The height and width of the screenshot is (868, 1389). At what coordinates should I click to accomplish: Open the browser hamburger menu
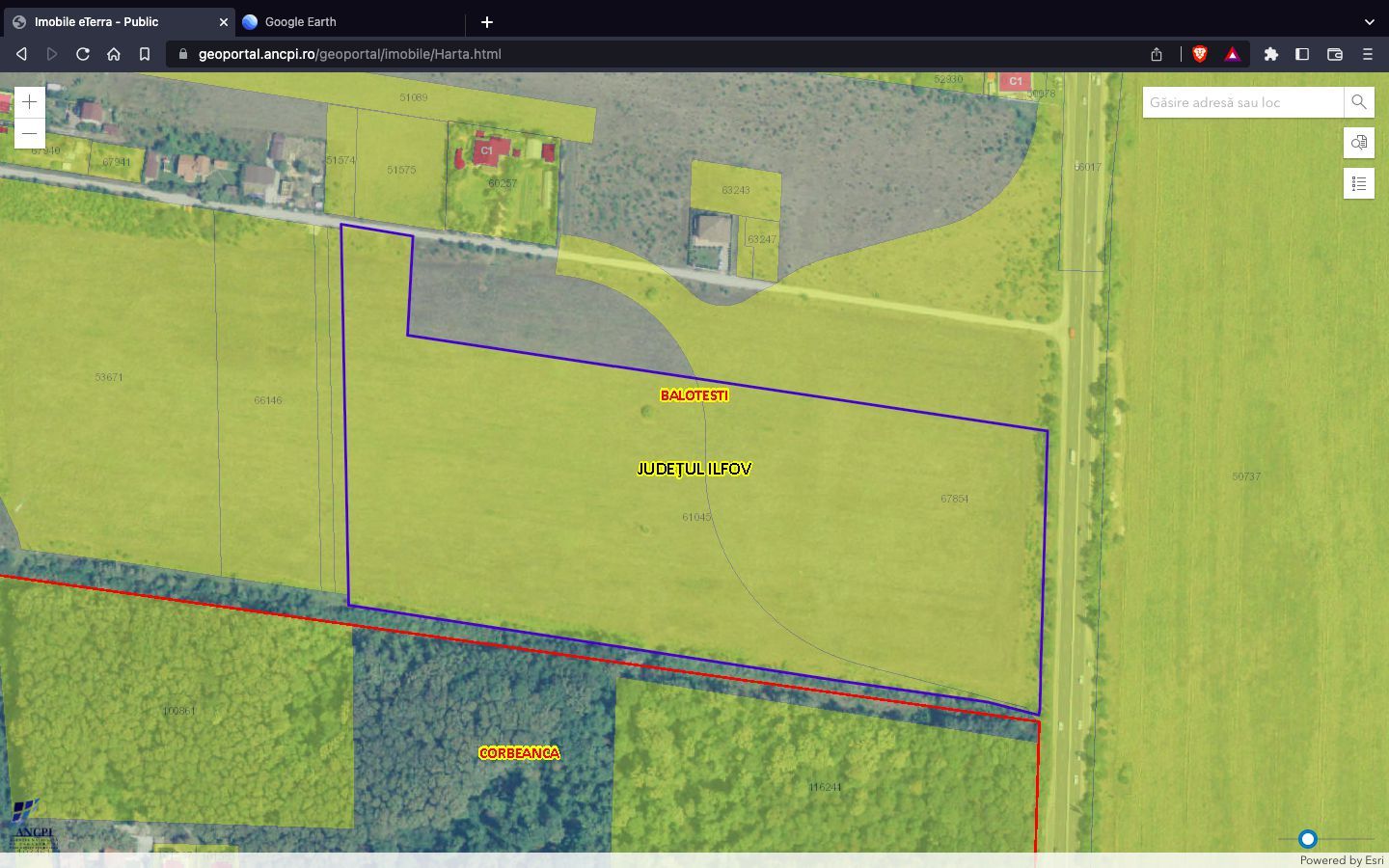coord(1368,54)
